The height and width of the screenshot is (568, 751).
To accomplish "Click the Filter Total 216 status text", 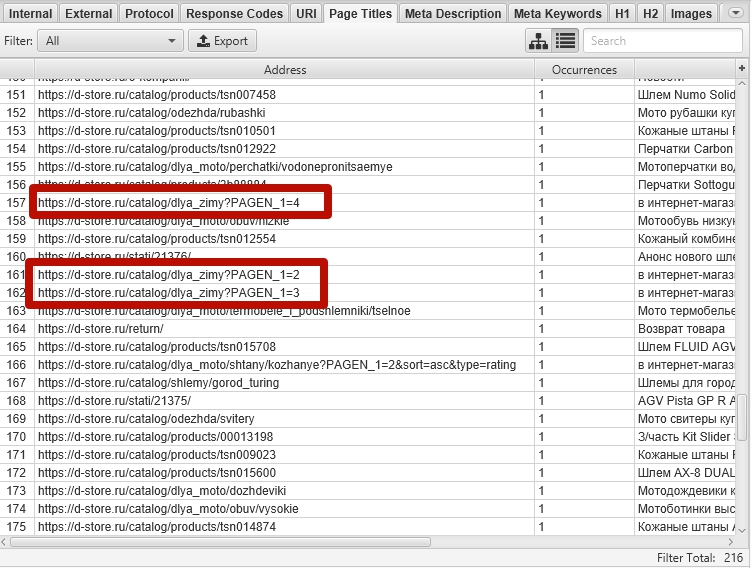I will [x=700, y=558].
